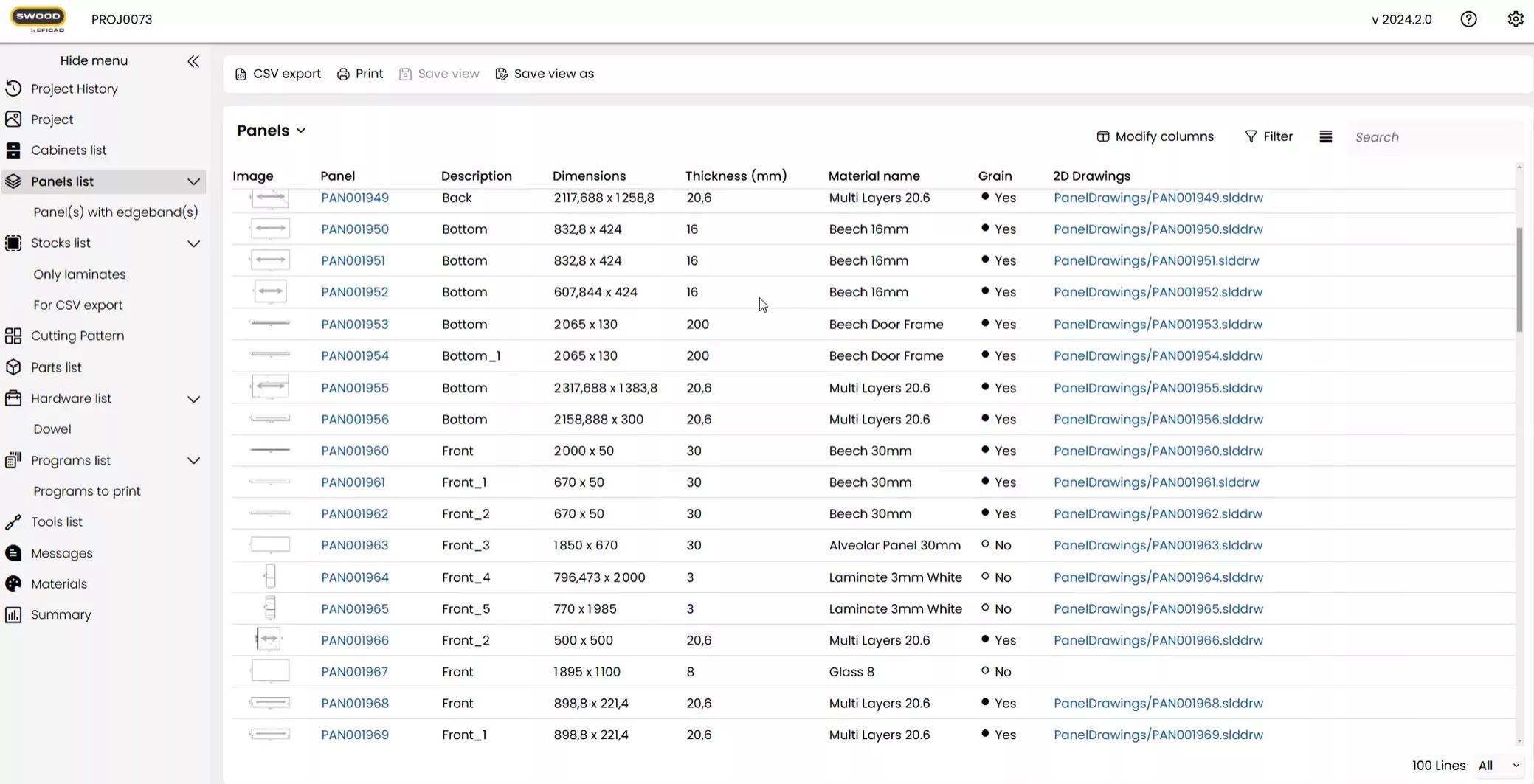Click the Tools list wrench icon
Screen dimensions: 1534x784
pos(13,521)
